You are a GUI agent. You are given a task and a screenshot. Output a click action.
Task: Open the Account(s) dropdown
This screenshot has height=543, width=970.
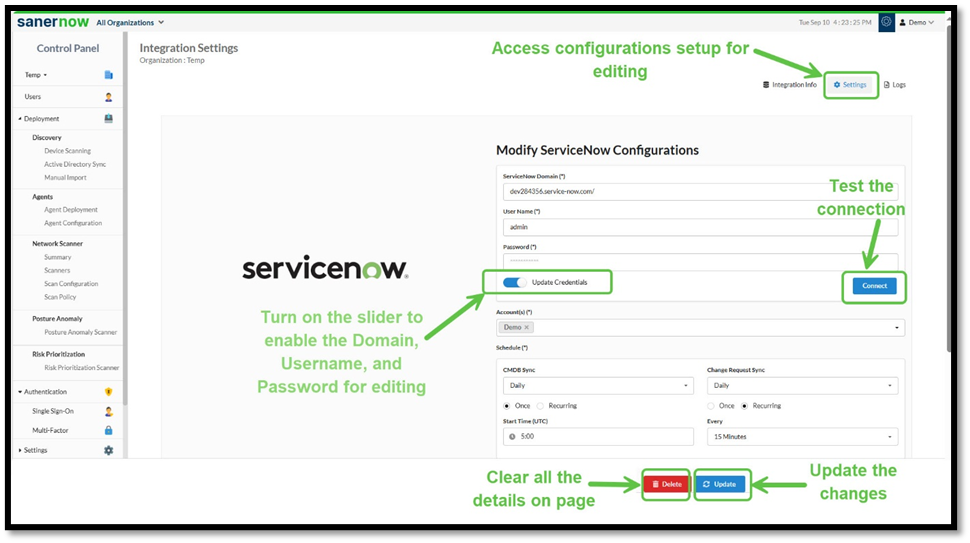700,328
